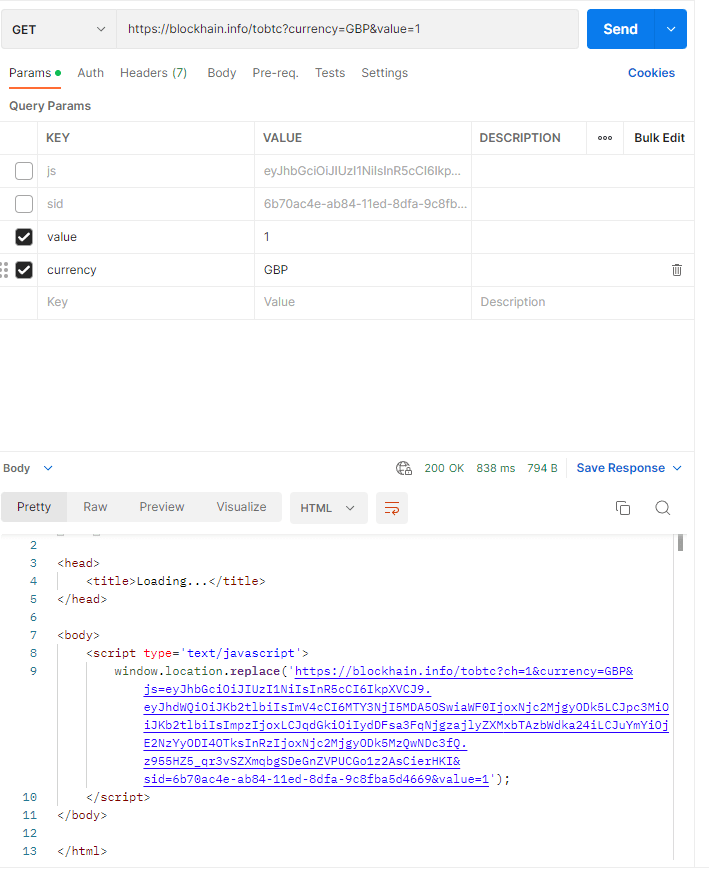
Task: Click the empty Key input field
Action: (x=146, y=302)
